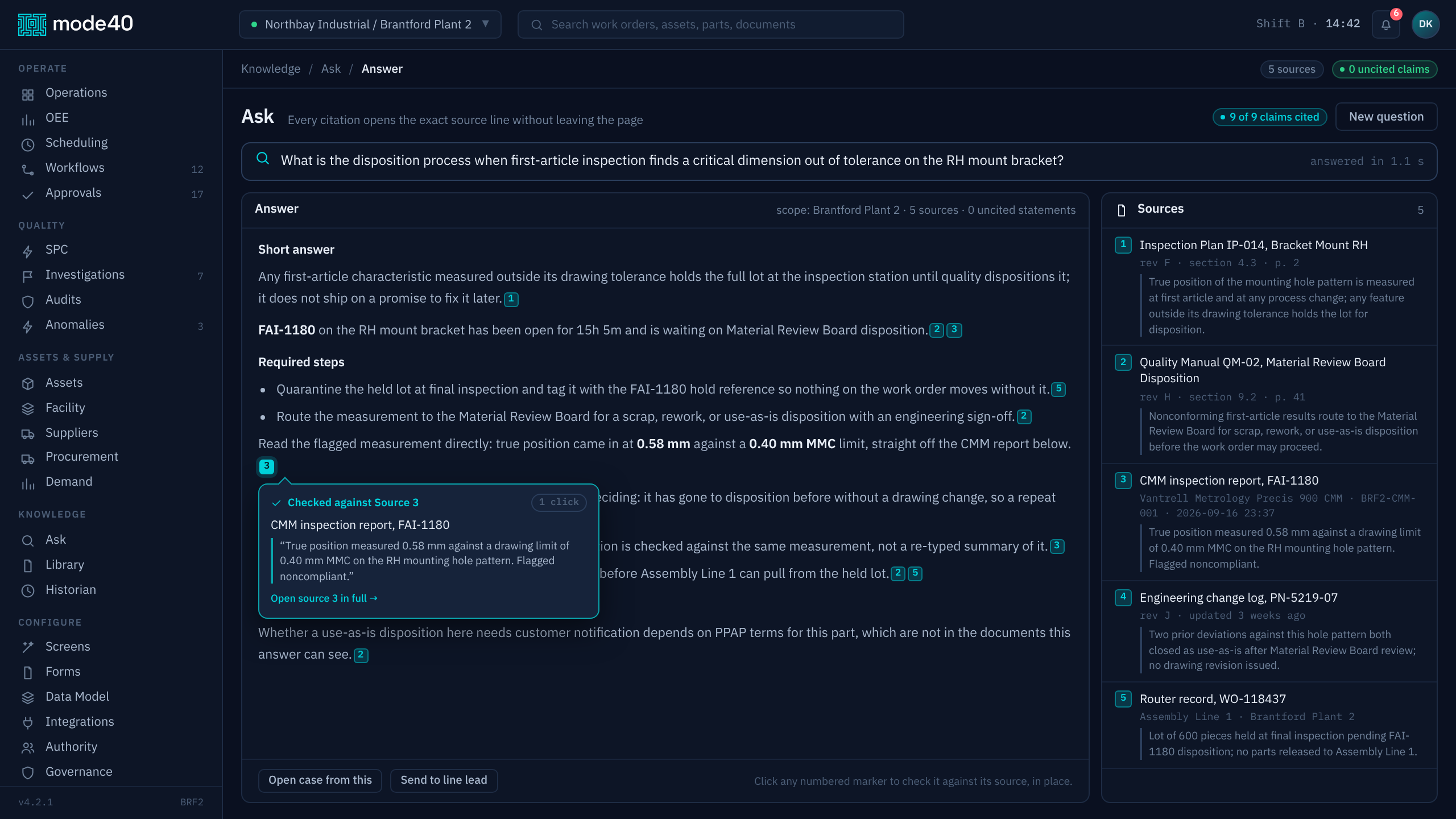Click the New question button
1456x819 pixels.
click(1386, 117)
